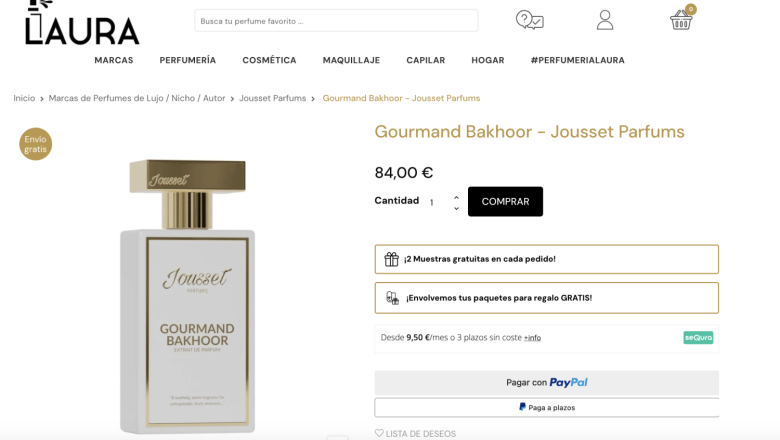Screen dimensions: 780x440
Task: Pay with the PayPal button
Action: coord(546,382)
